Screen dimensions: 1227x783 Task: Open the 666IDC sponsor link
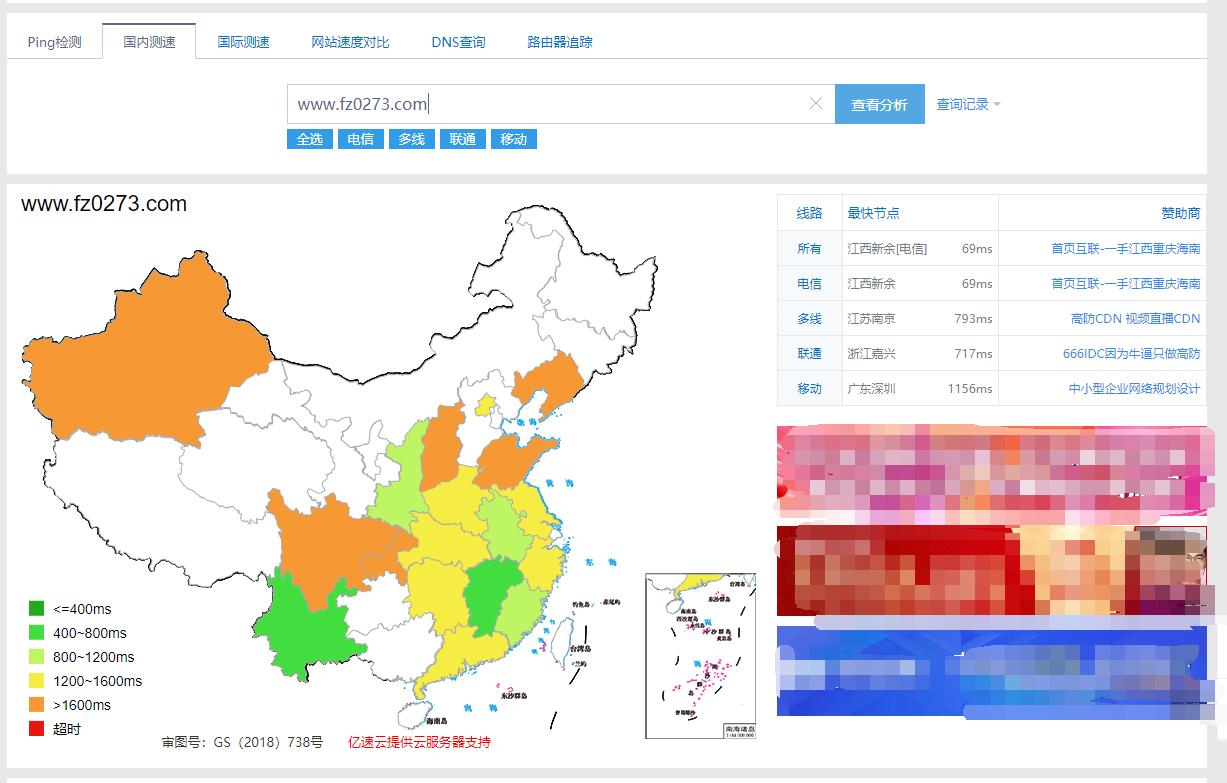[1130, 354]
